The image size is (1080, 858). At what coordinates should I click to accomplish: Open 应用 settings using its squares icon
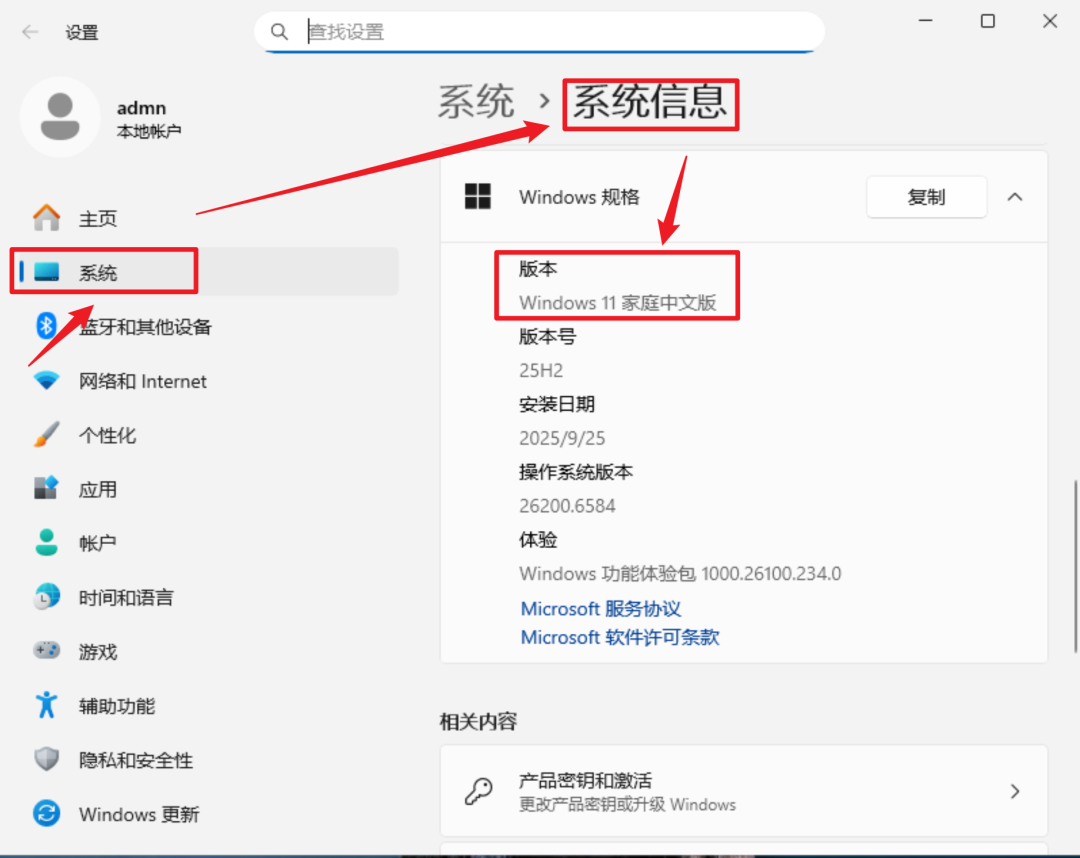(47, 489)
